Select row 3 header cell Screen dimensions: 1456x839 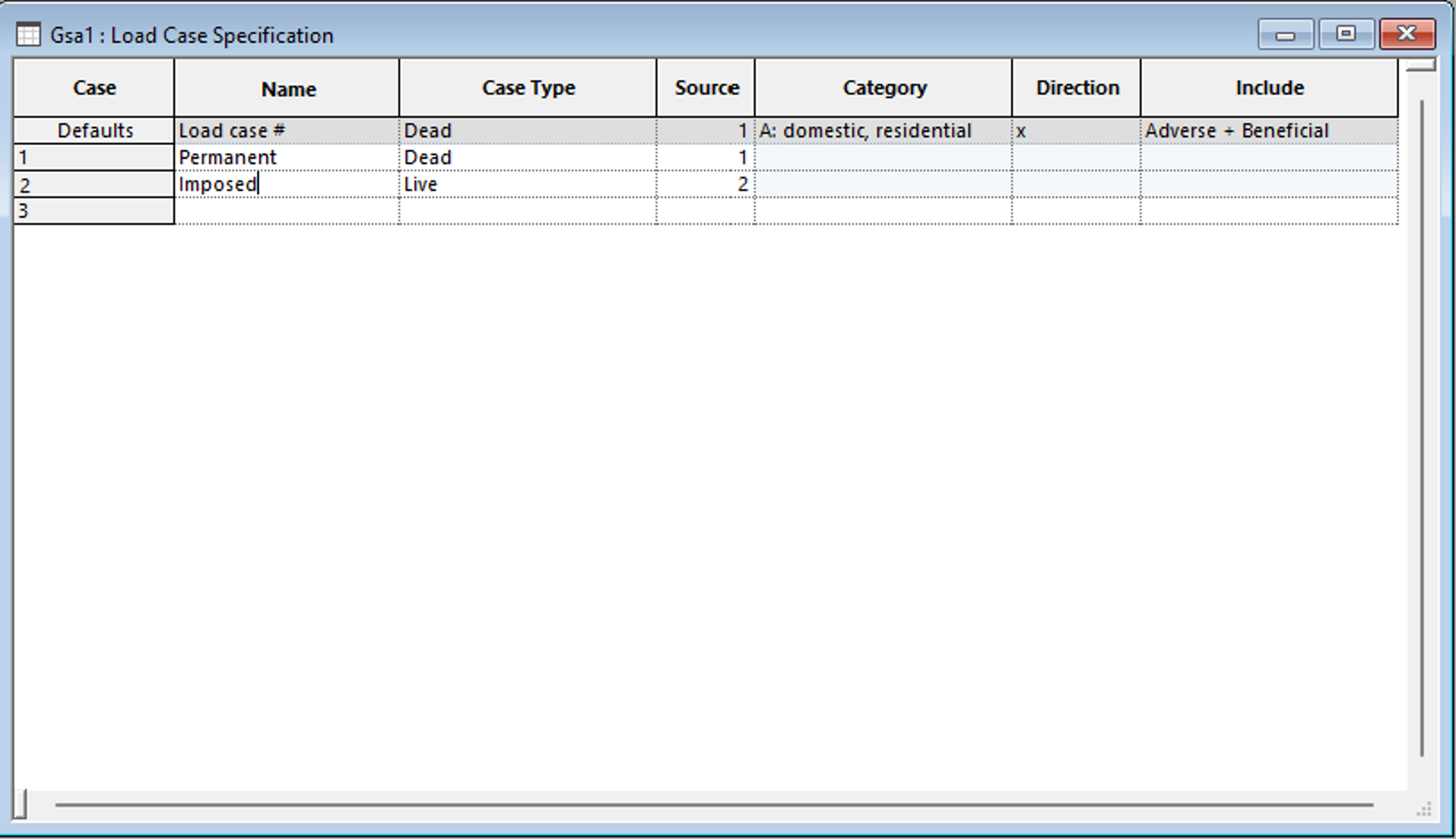pyautogui.click(x=93, y=211)
